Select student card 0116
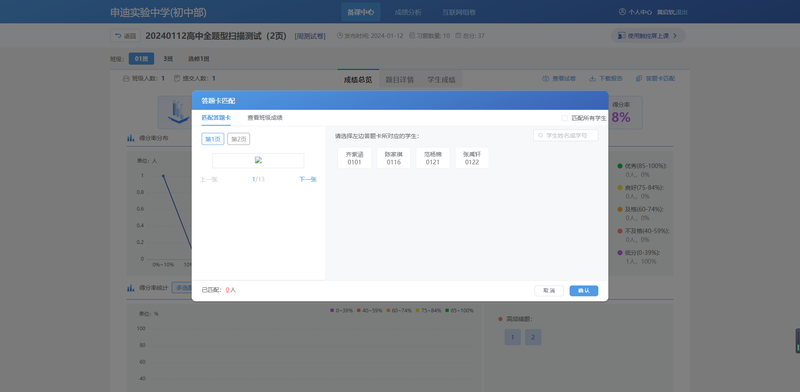The height and width of the screenshot is (392, 800). (393, 158)
